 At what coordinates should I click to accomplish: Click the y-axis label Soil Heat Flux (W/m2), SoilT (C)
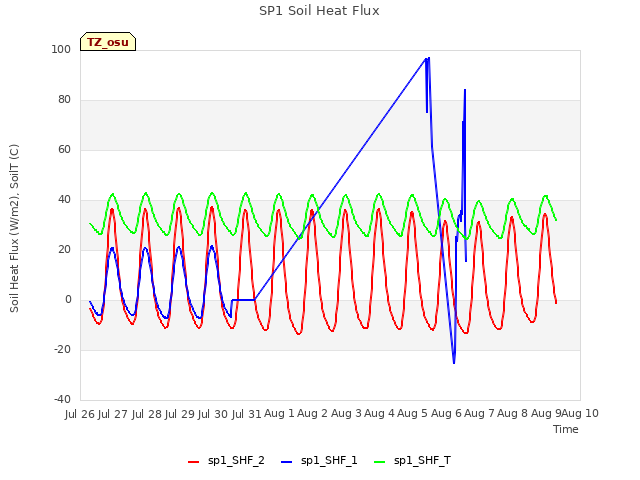(x=14, y=228)
